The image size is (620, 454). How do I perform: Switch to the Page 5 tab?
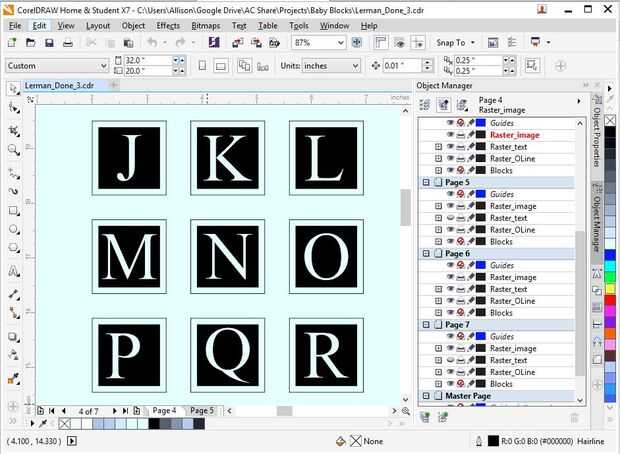[202, 410]
